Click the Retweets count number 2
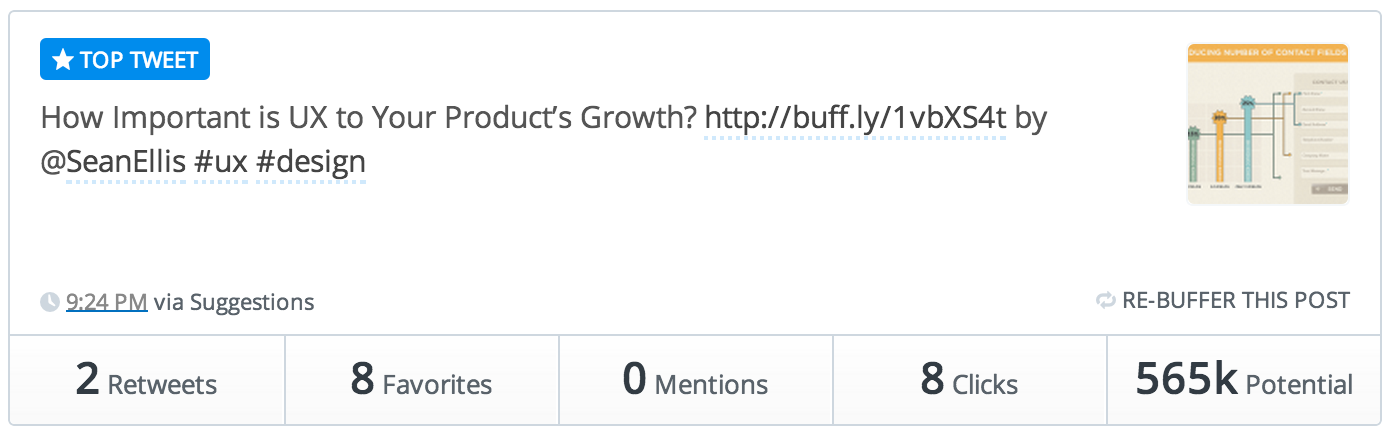1390x432 pixels. (87, 380)
